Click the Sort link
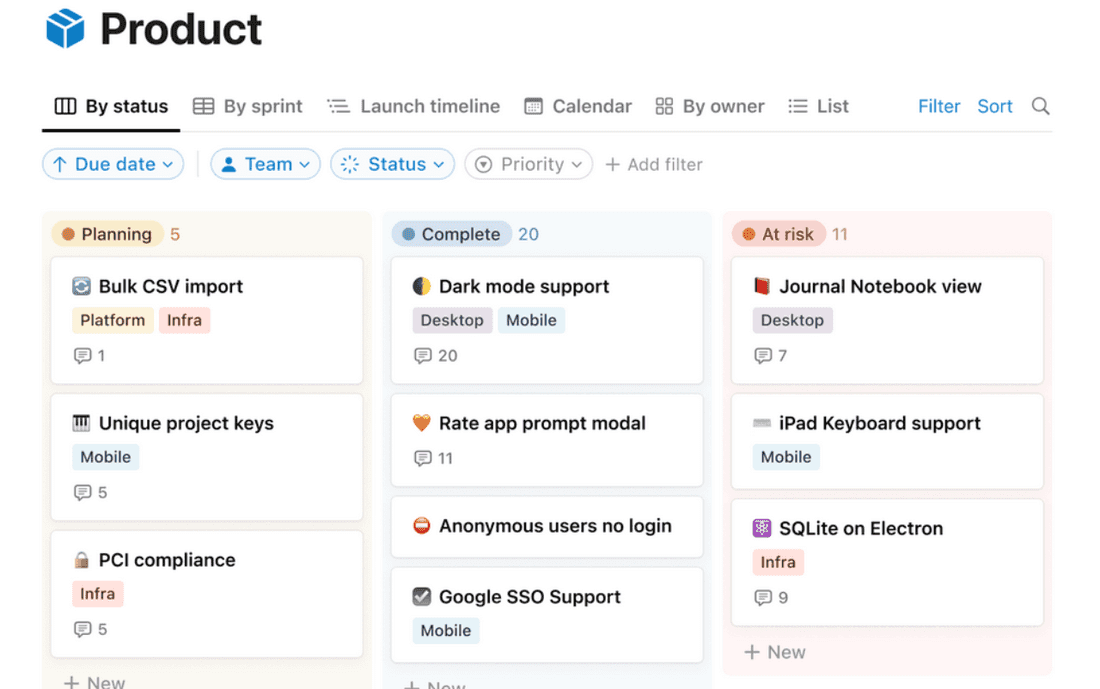This screenshot has width=1100, height=689. point(994,106)
